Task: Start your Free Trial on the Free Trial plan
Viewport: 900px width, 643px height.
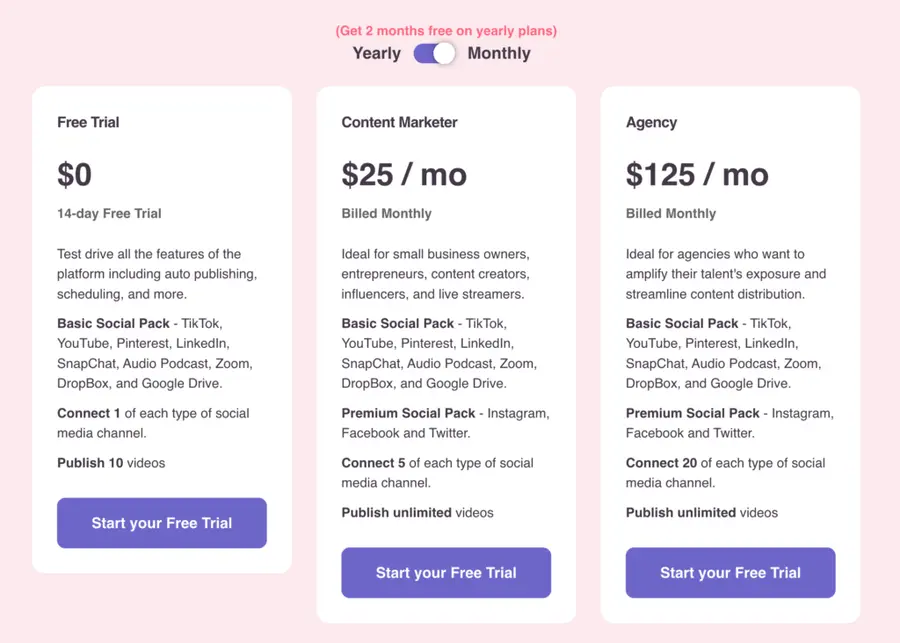Action: [161, 523]
